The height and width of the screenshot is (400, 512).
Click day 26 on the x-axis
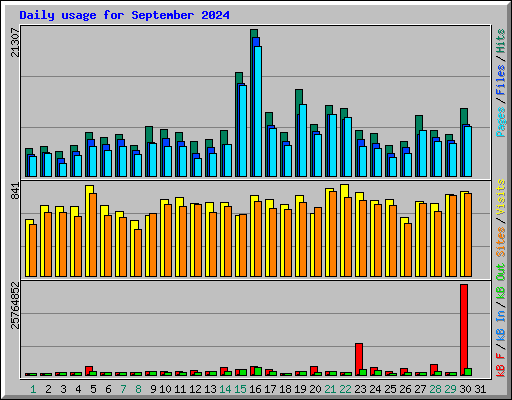(405, 389)
